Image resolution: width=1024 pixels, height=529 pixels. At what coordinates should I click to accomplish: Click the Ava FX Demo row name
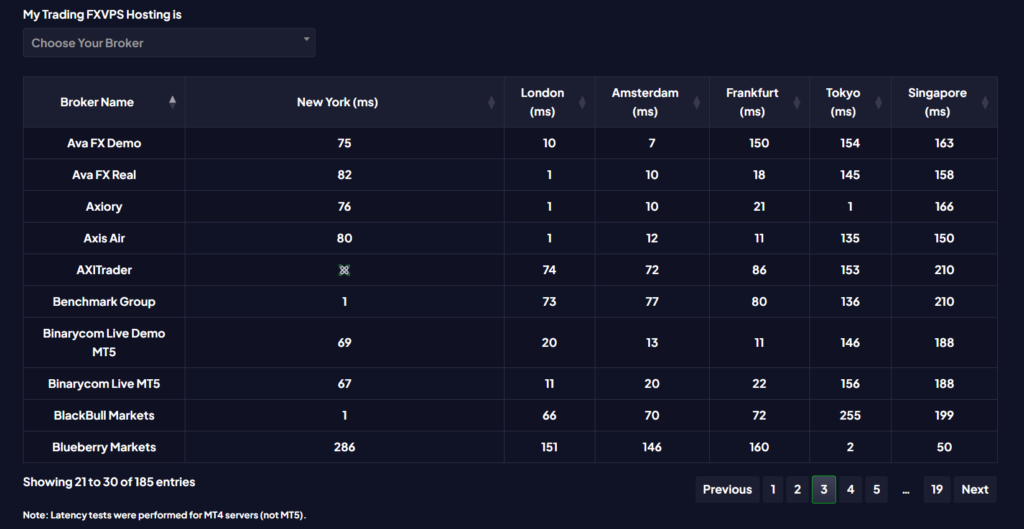coord(104,143)
